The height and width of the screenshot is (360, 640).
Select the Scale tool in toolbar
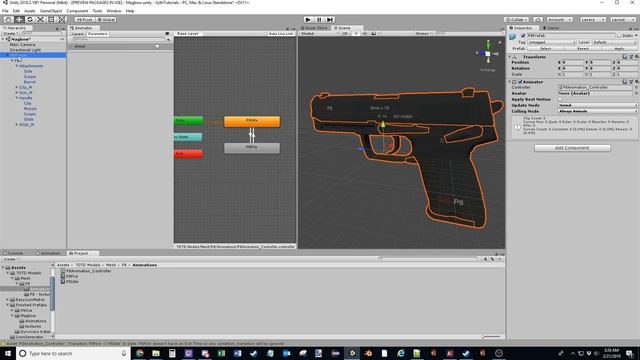click(x=40, y=20)
